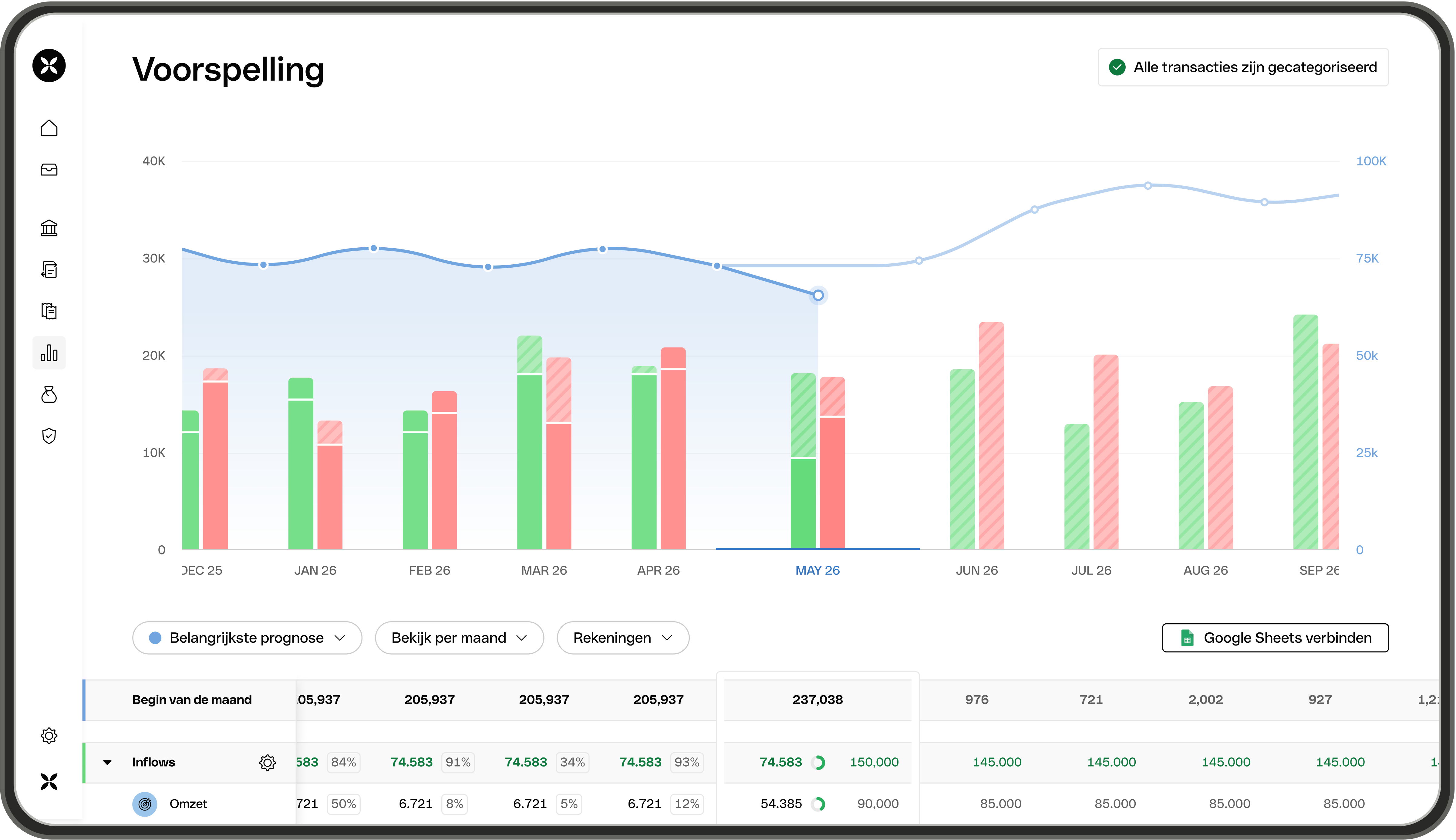This screenshot has width=1456, height=840.
Task: Click Begin van de maand row label
Action: [192, 699]
